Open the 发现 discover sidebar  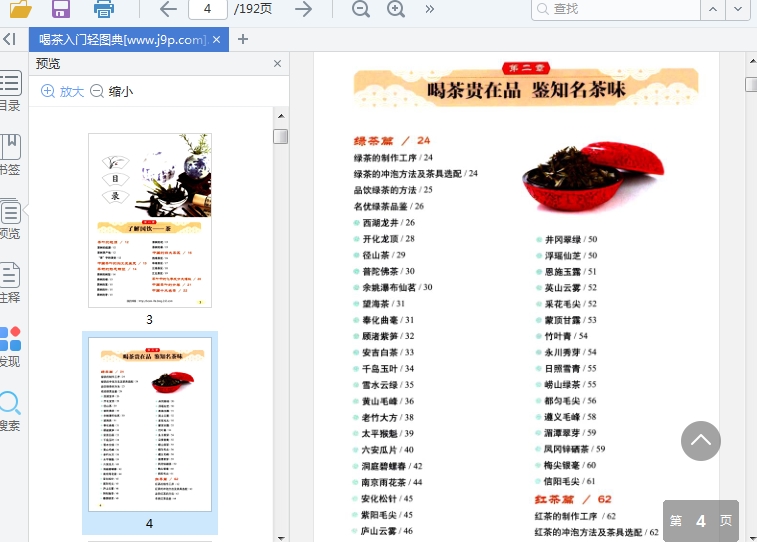10,347
